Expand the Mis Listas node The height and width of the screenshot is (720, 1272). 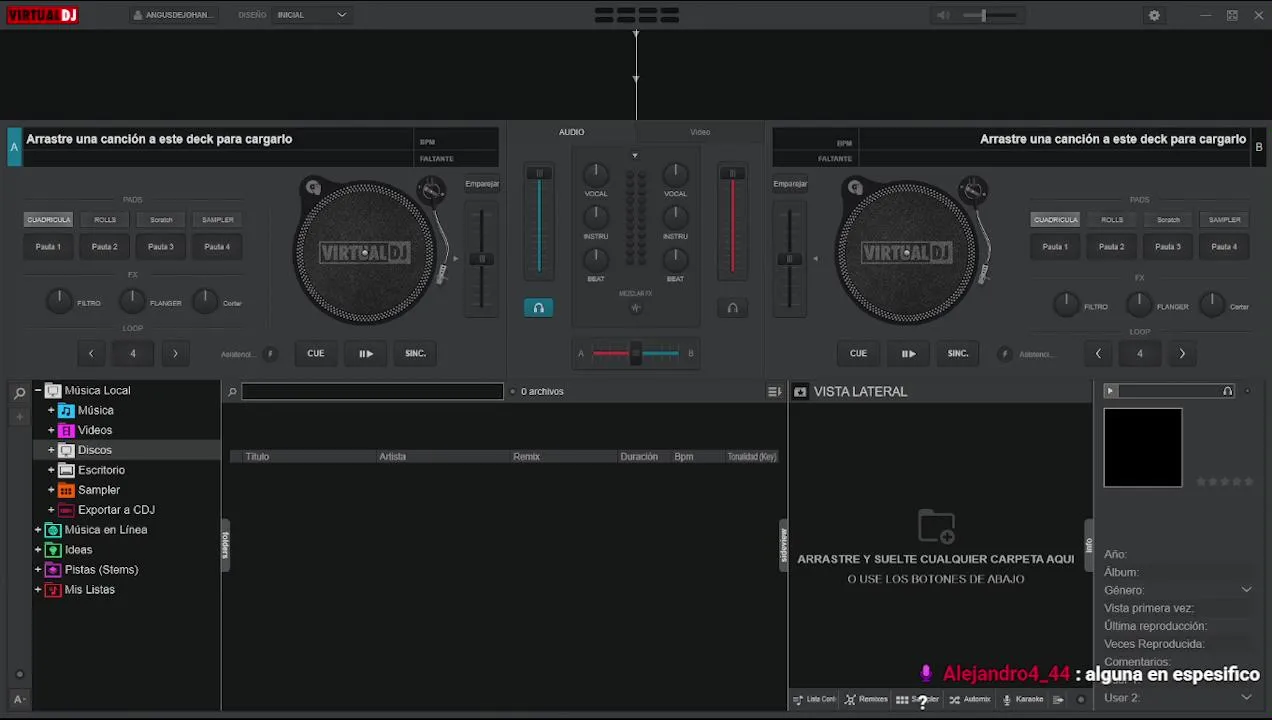pos(38,590)
